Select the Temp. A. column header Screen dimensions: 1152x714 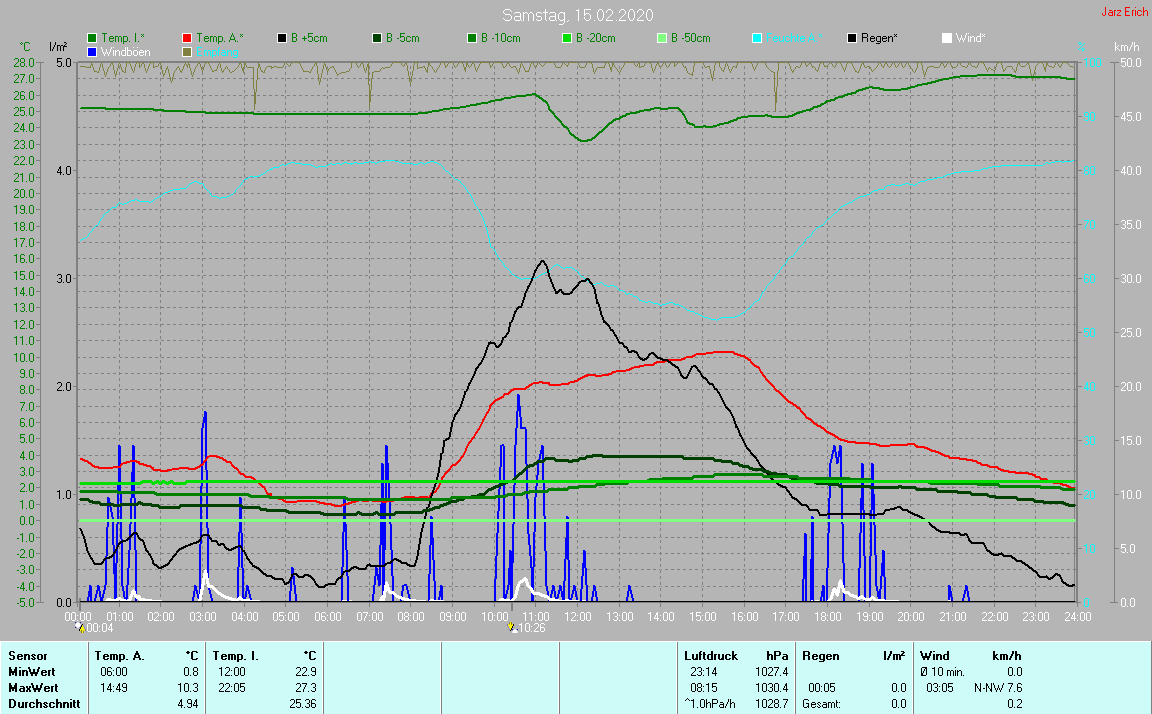pyautogui.click(x=119, y=656)
